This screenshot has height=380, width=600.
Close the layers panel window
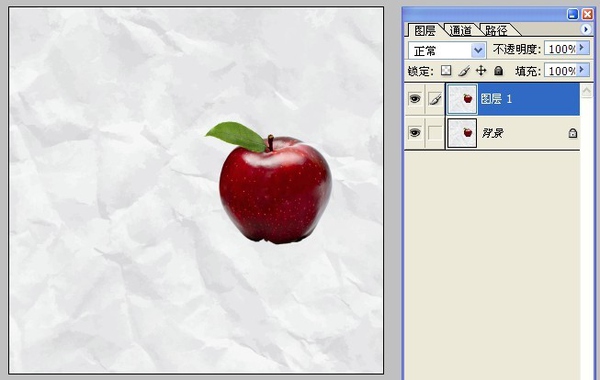tap(587, 15)
